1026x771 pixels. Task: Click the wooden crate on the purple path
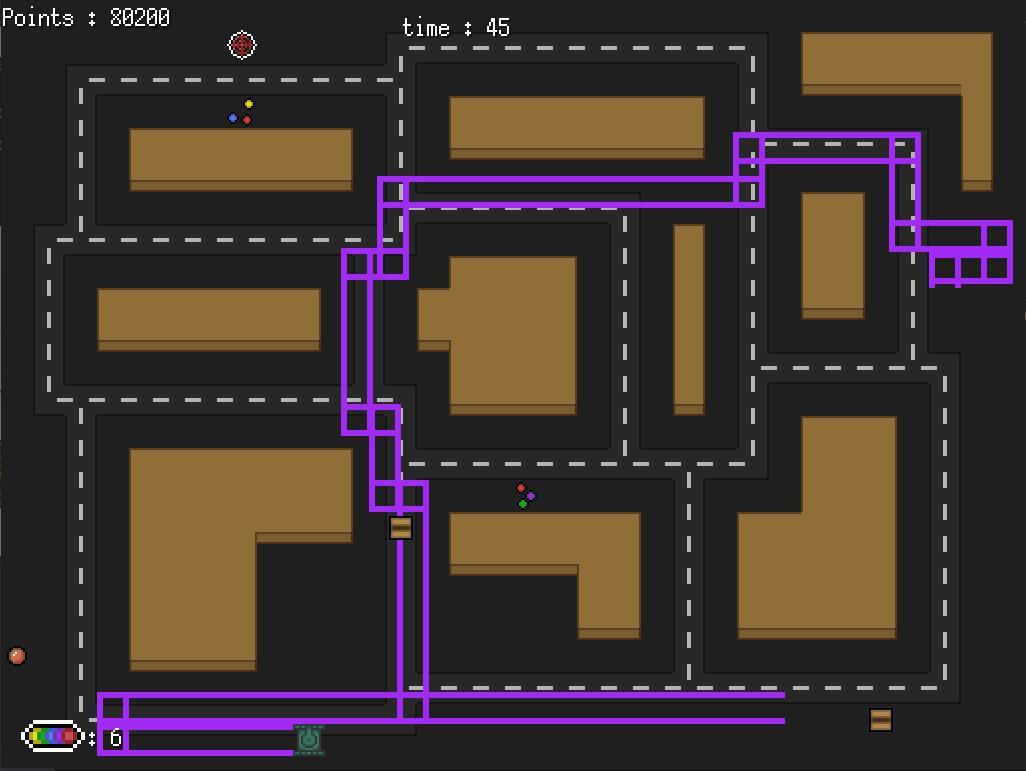(x=401, y=528)
